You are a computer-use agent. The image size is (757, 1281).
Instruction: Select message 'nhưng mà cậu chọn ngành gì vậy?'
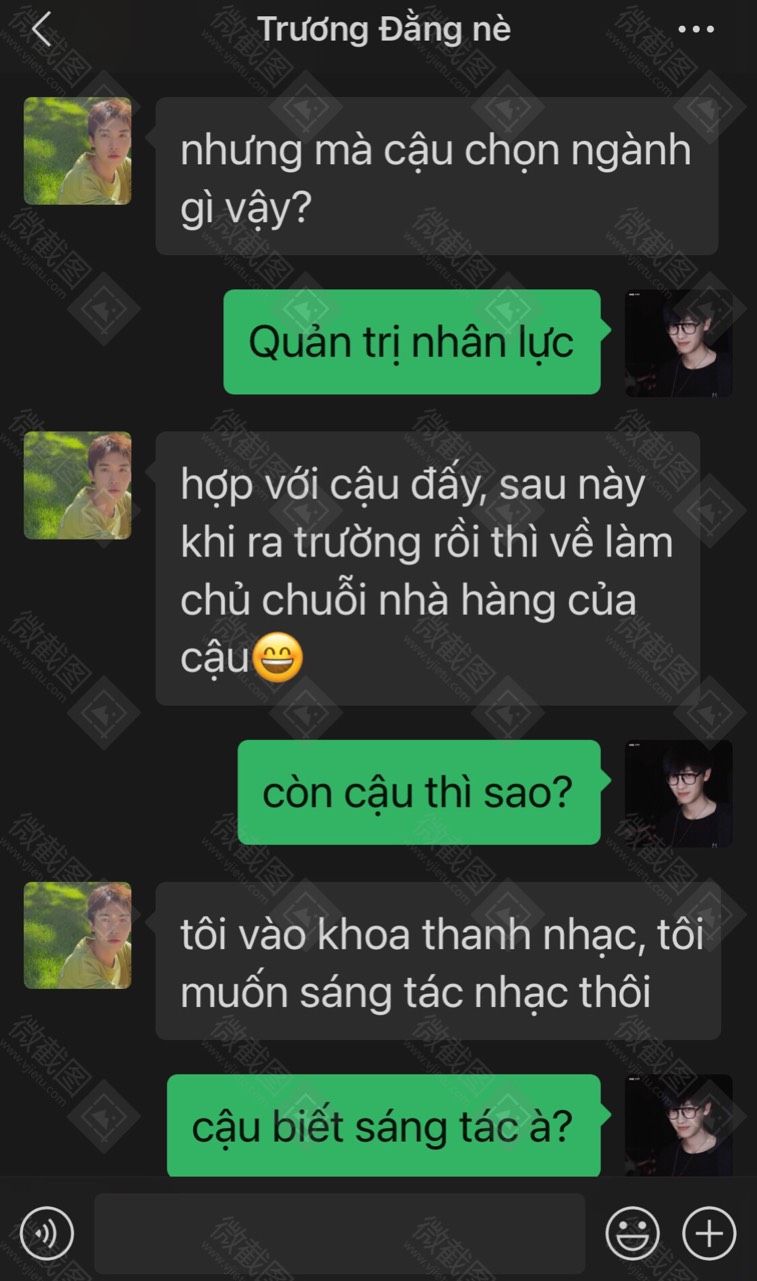(x=437, y=176)
